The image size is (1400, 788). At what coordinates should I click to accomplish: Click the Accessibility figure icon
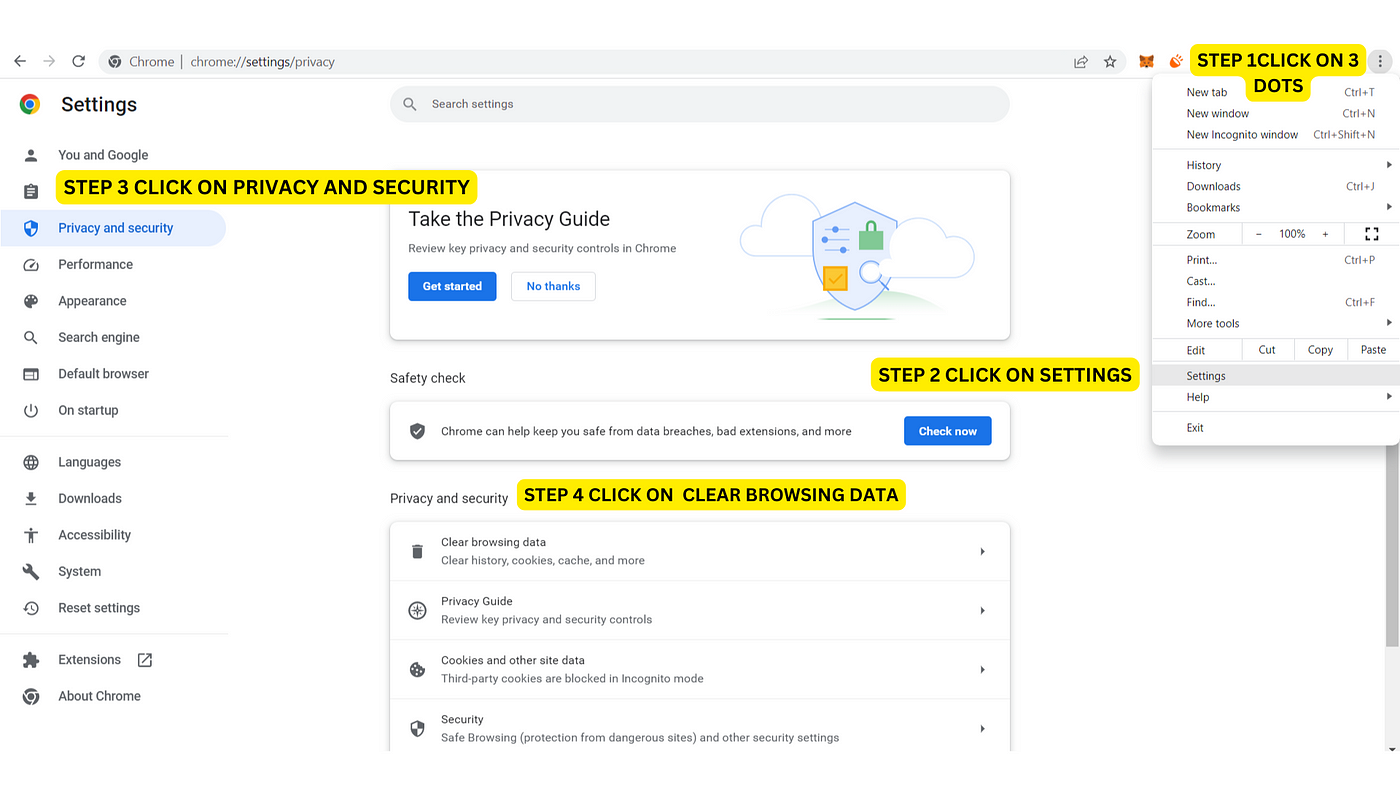[x=31, y=535]
